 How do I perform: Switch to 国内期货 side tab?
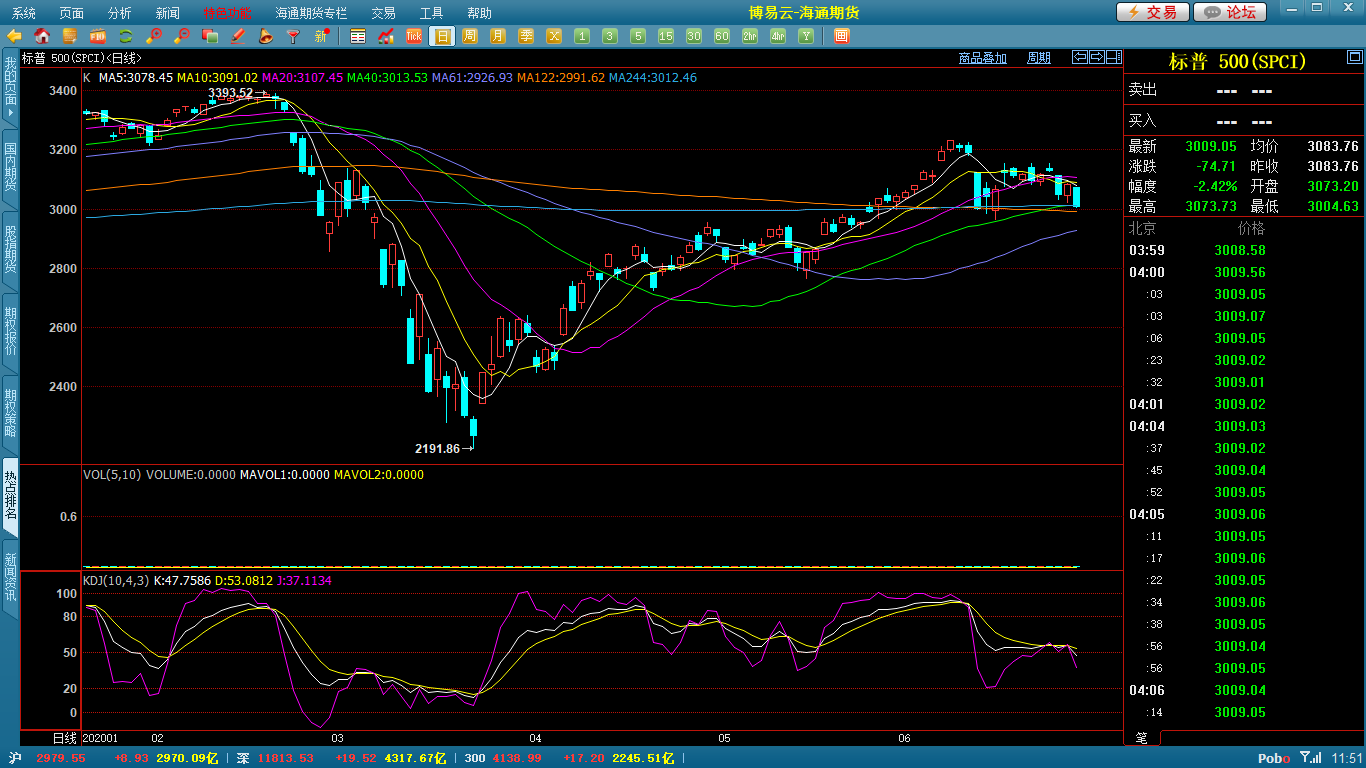click(x=10, y=168)
